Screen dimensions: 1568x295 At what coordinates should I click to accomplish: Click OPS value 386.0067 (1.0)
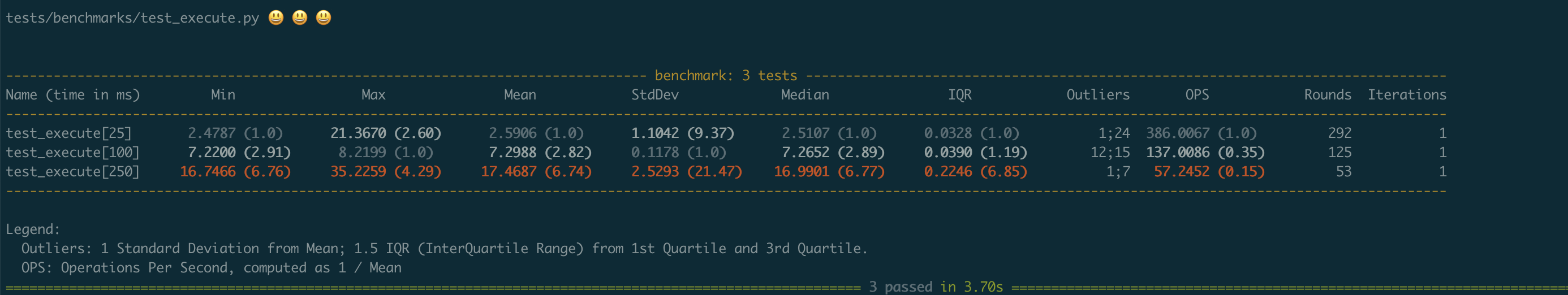pos(1201,133)
